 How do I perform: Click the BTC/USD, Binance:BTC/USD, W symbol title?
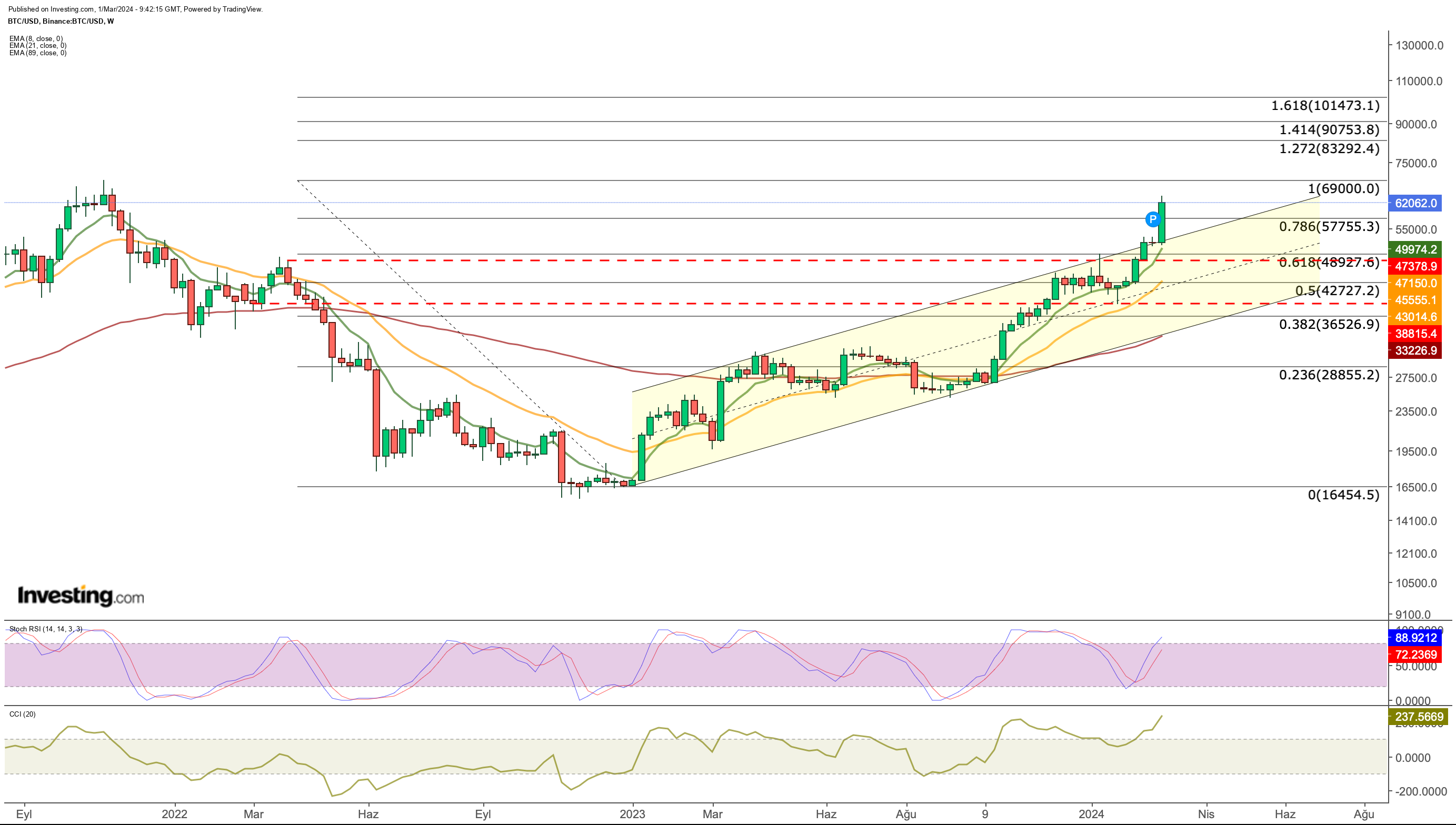pos(61,22)
